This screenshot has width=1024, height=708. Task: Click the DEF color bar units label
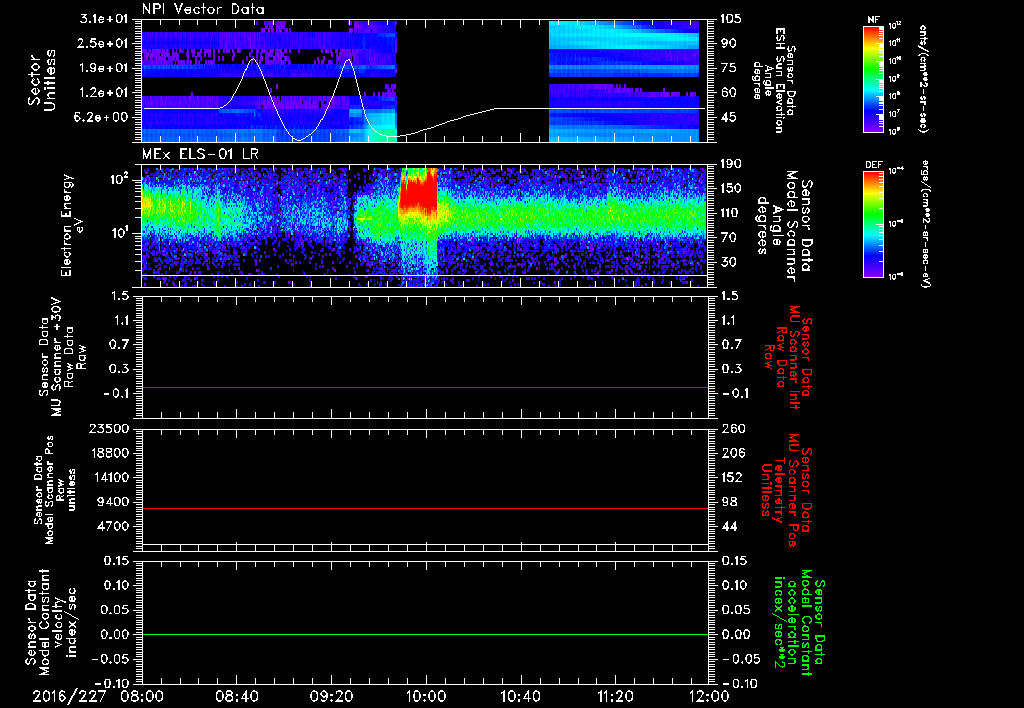pyautogui.click(x=926, y=223)
